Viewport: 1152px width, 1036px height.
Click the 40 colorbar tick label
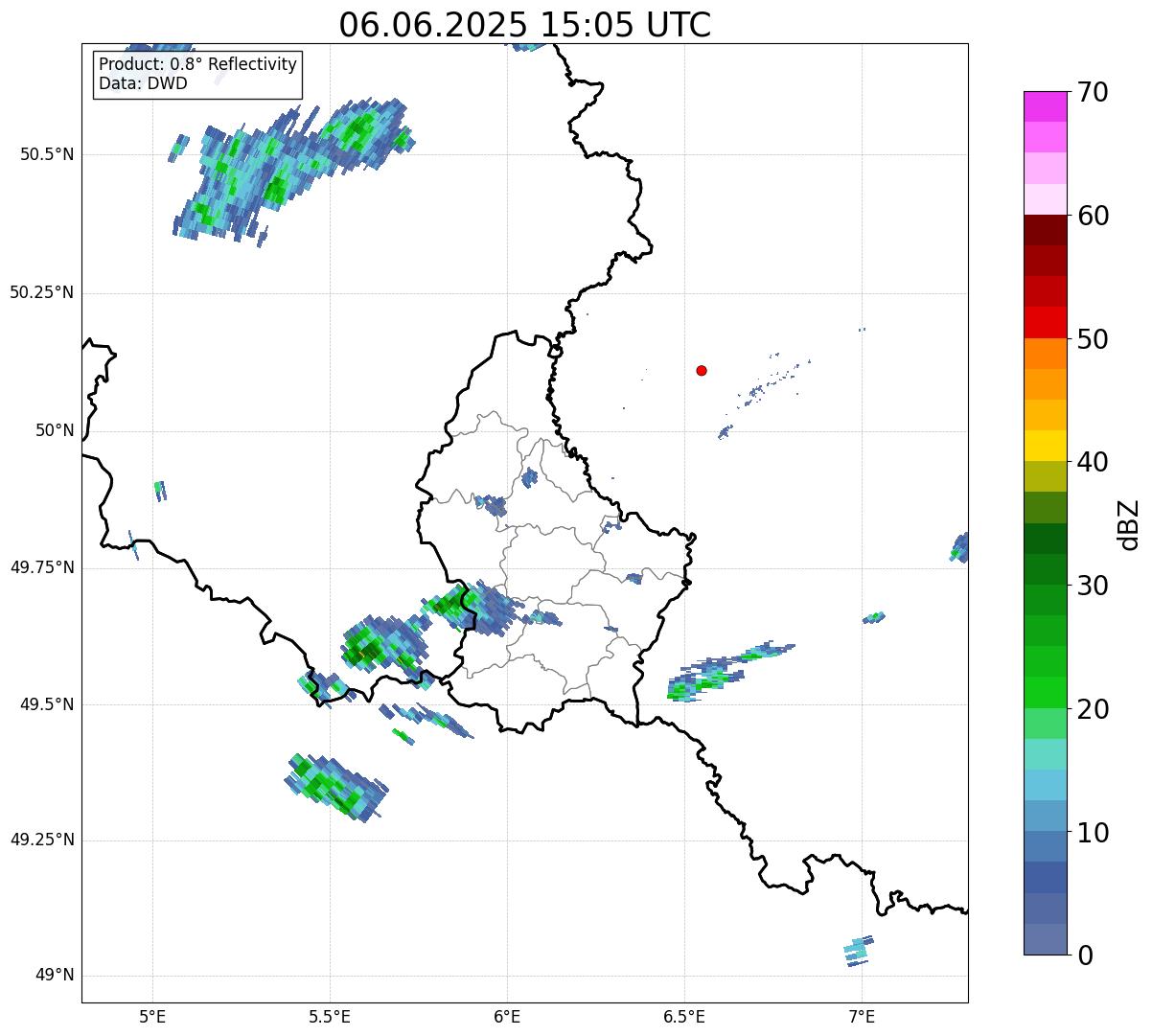pyautogui.click(x=1094, y=462)
